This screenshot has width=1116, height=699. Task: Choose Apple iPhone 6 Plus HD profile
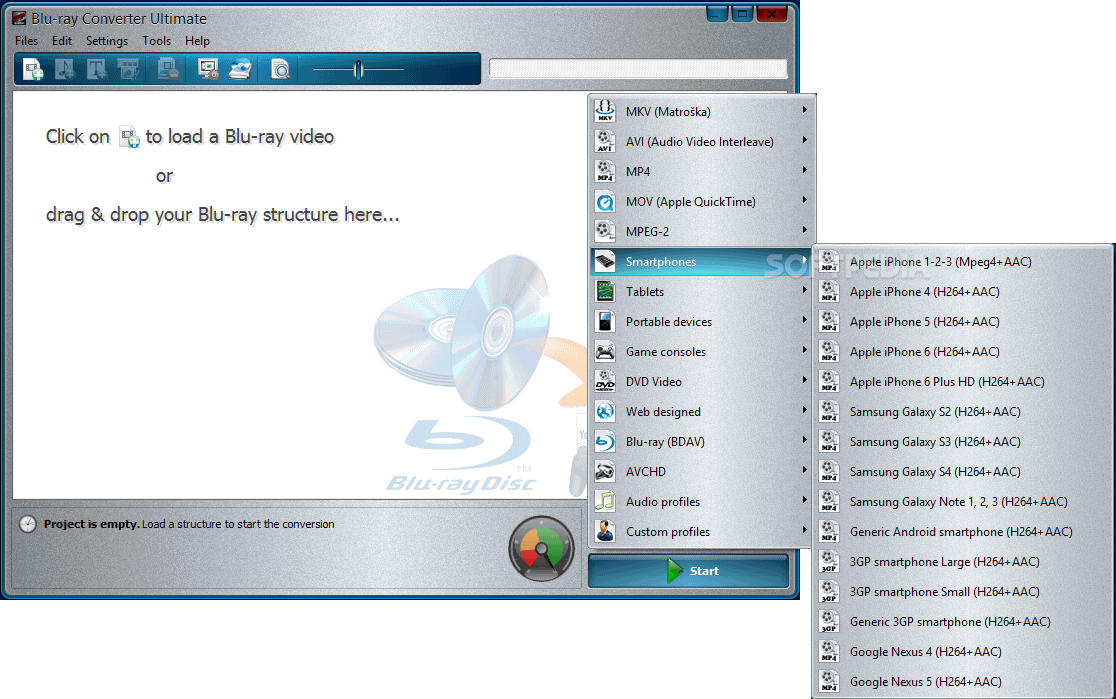coord(962,382)
